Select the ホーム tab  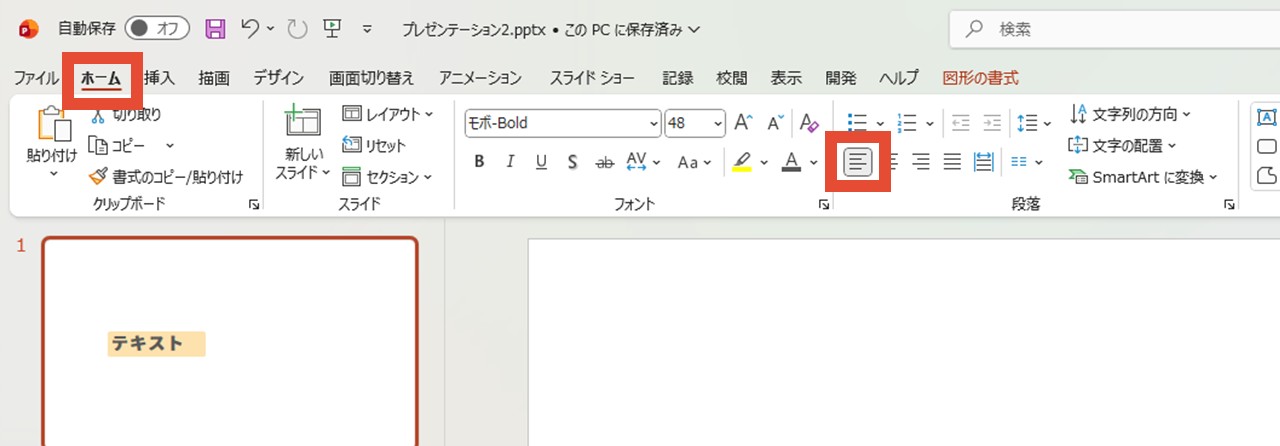click(x=101, y=78)
